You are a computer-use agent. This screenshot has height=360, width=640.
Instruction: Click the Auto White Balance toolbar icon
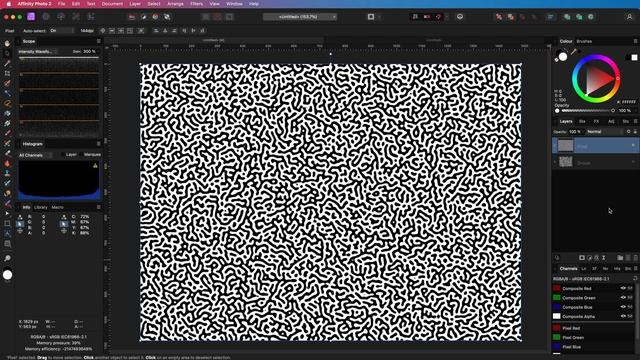coord(167,17)
